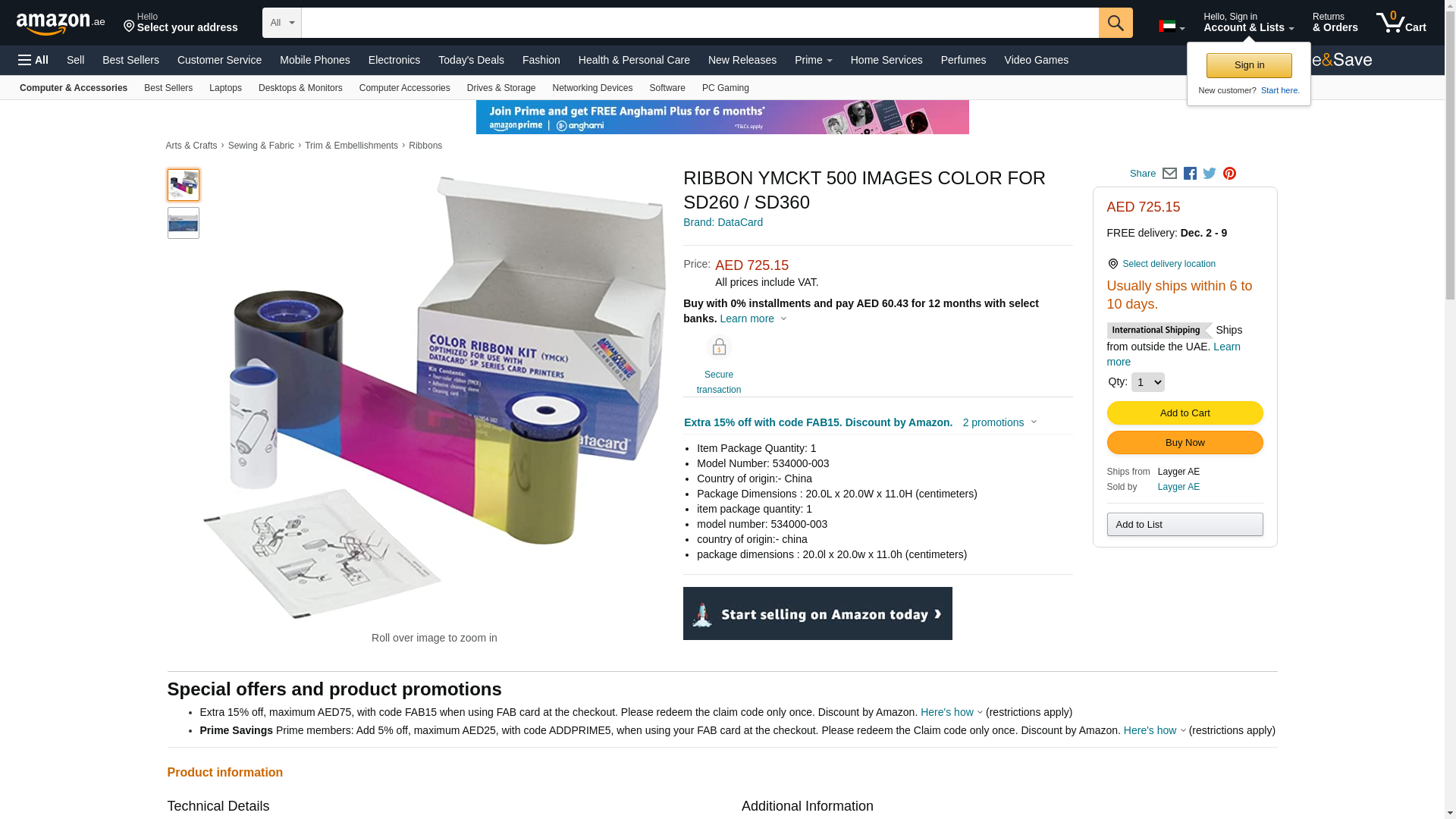Share product via email icon
The image size is (1456, 819).
click(1169, 174)
